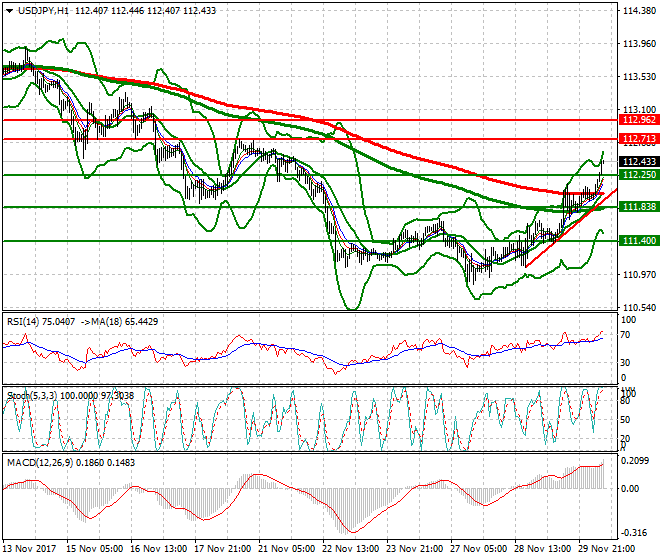
Task: Click the 17 Nov 21:00 time label
Action: click(223, 549)
